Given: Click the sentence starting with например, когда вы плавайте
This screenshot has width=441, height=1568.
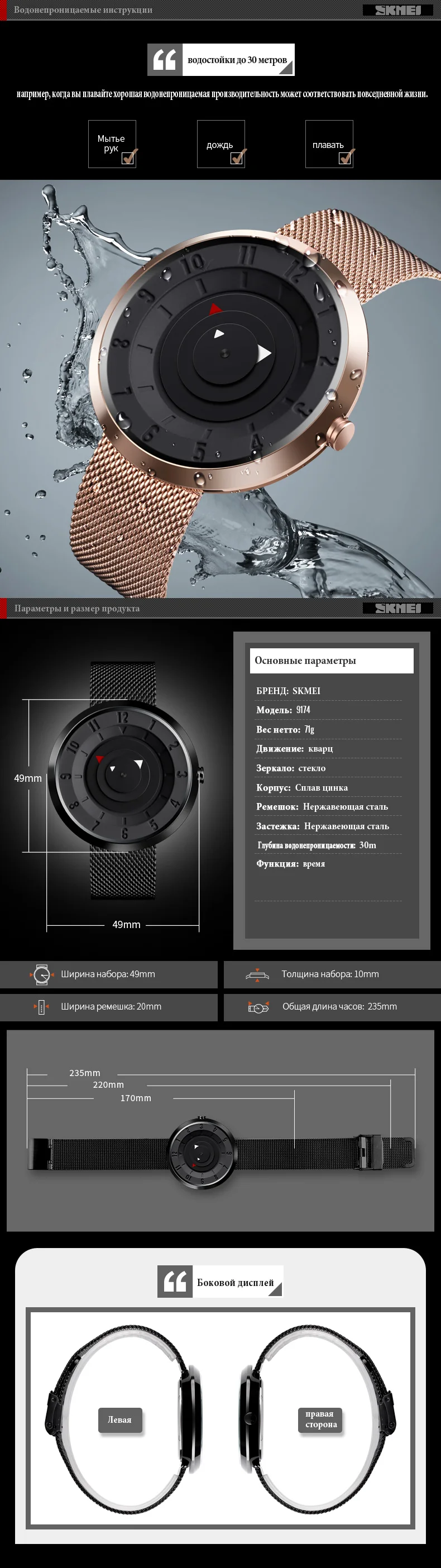Looking at the screenshot, I should (222, 94).
